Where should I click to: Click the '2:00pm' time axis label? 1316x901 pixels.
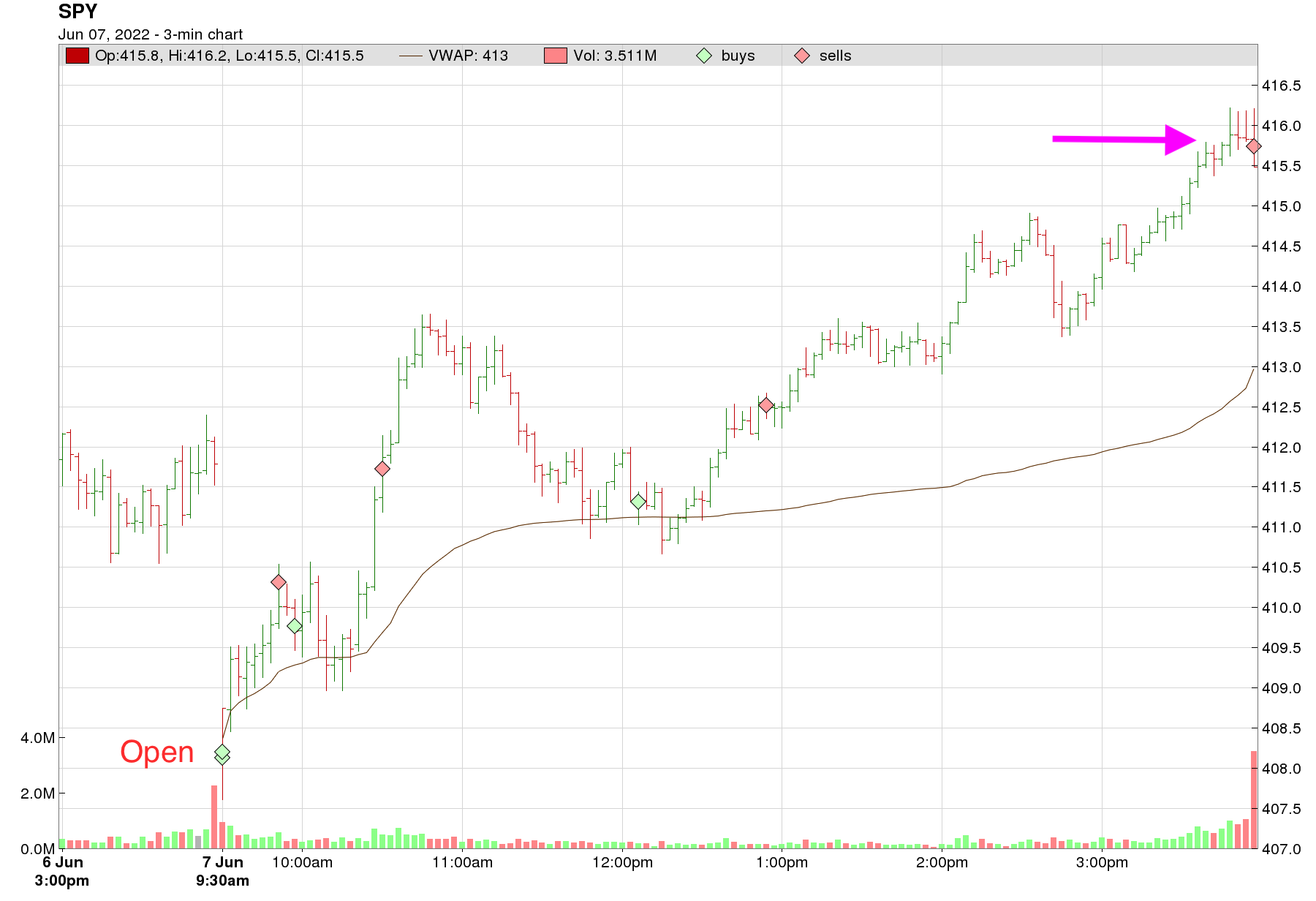(942, 862)
